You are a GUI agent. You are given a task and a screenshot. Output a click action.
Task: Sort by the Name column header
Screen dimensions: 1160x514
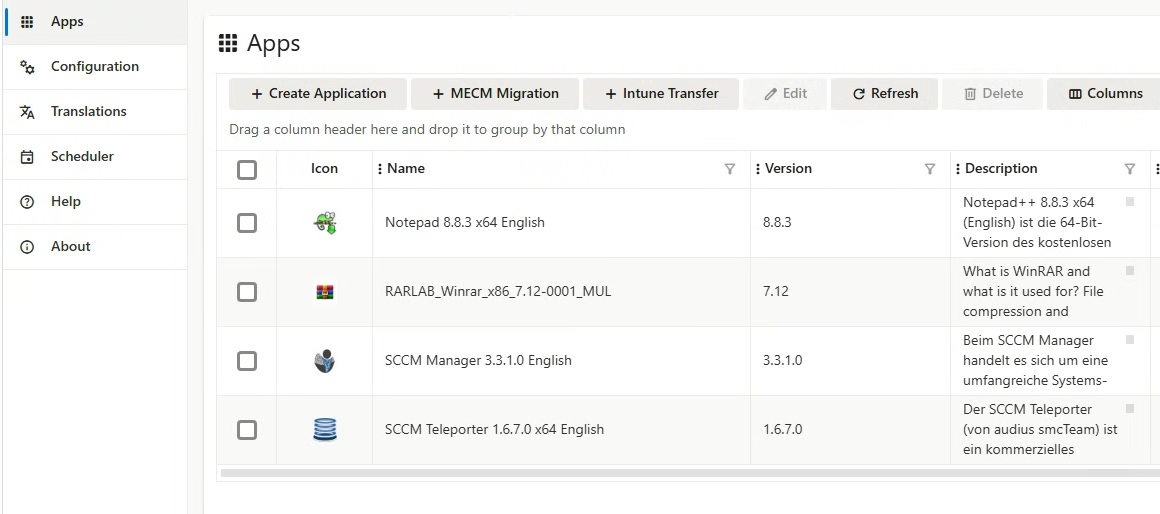406,169
